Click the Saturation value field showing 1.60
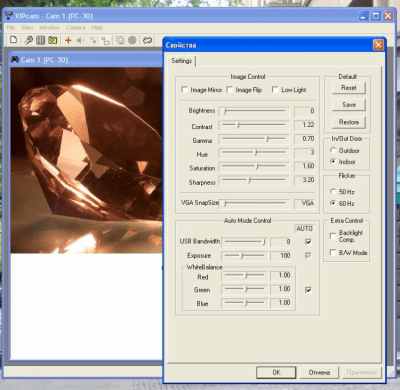 click(304, 166)
